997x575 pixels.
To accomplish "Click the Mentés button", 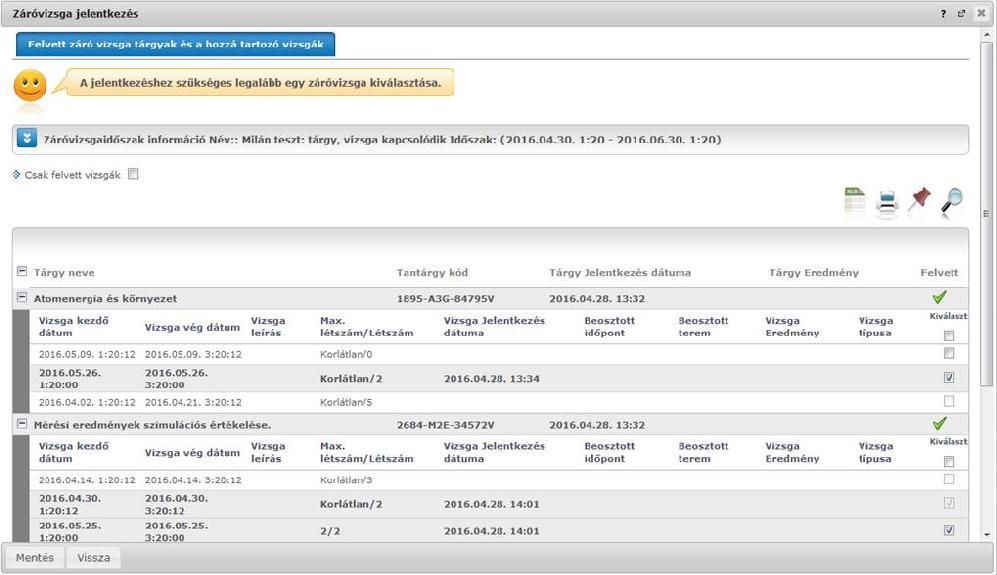I will [x=35, y=558].
